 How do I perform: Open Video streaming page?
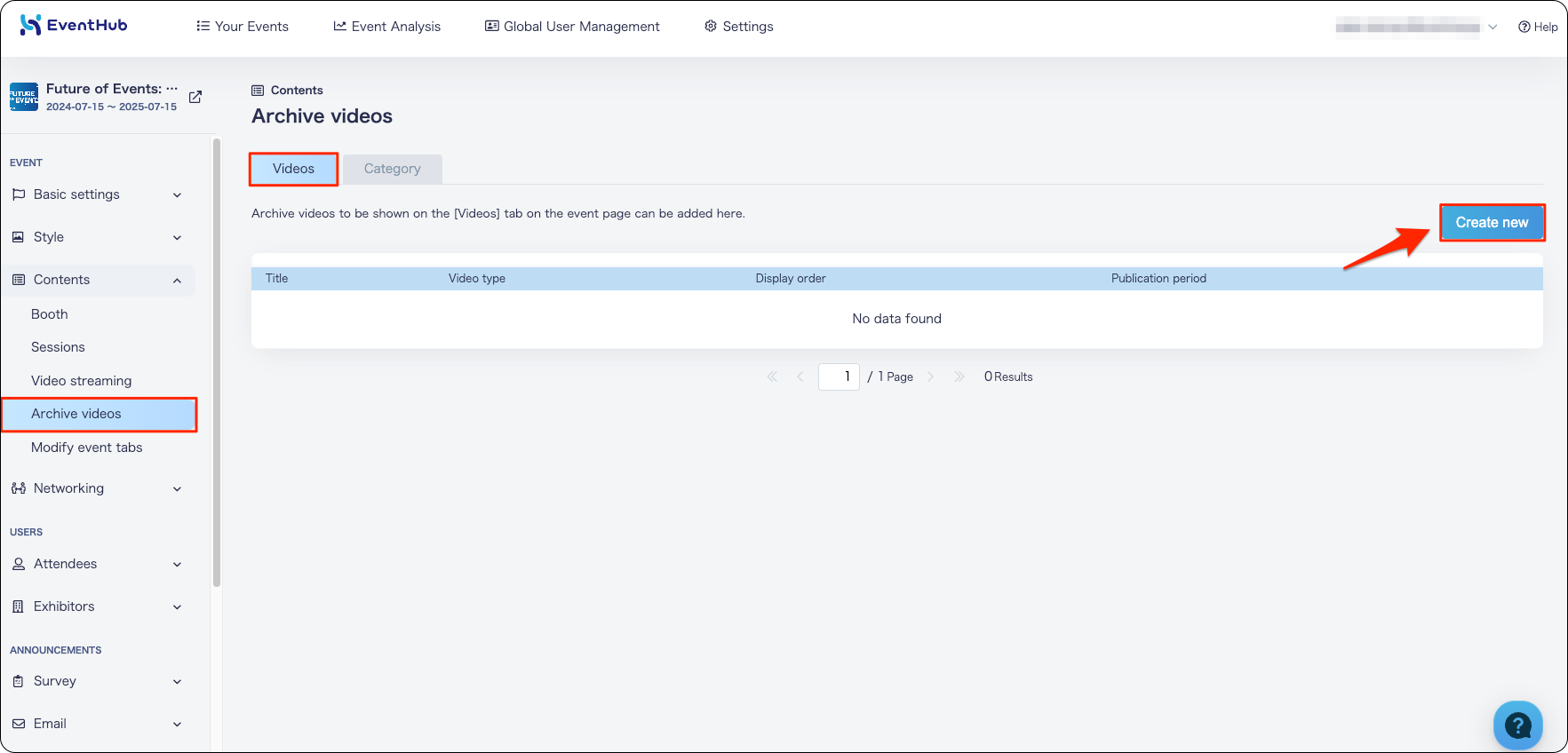[81, 381]
